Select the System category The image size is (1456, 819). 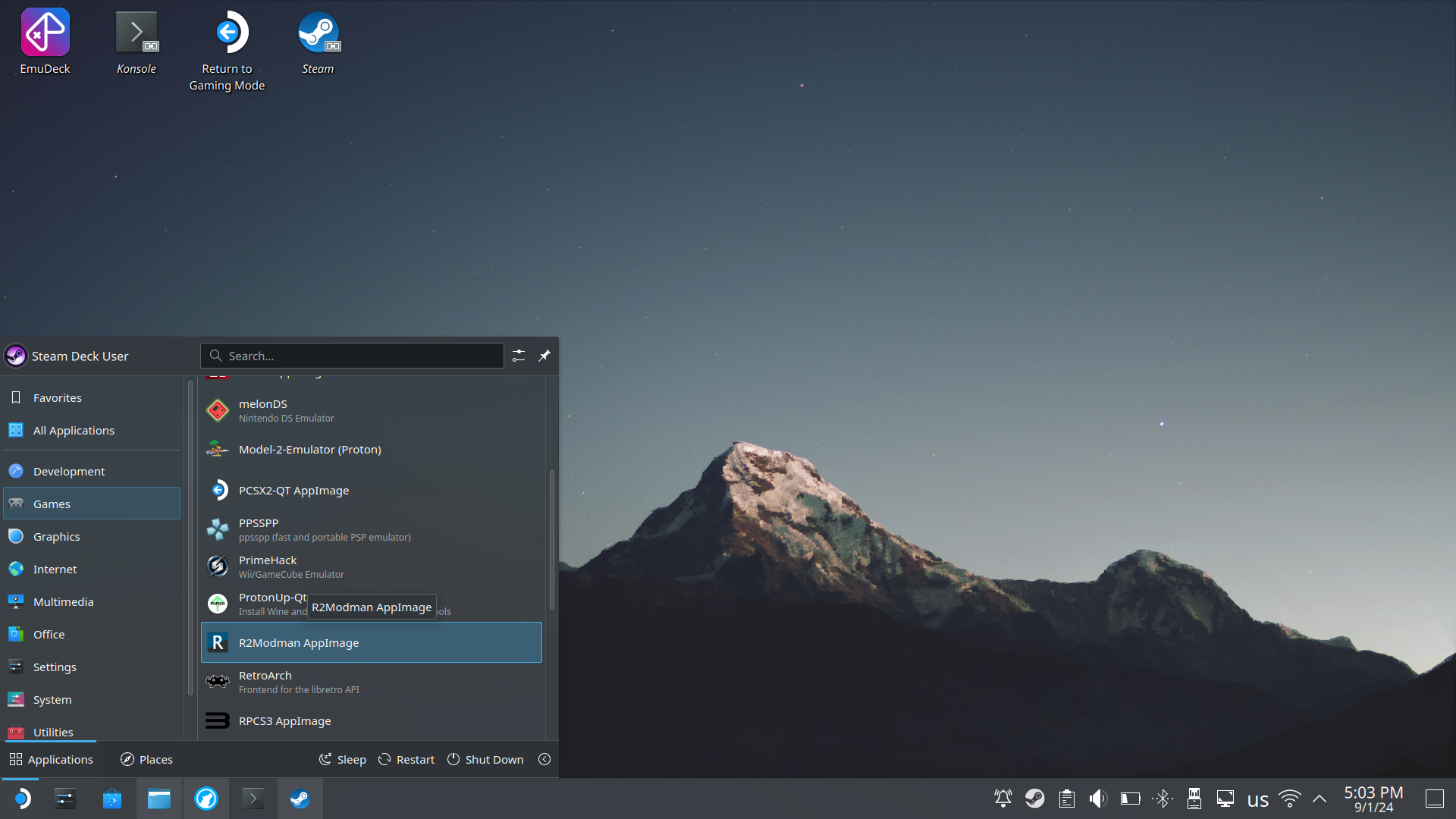pyautogui.click(x=92, y=699)
